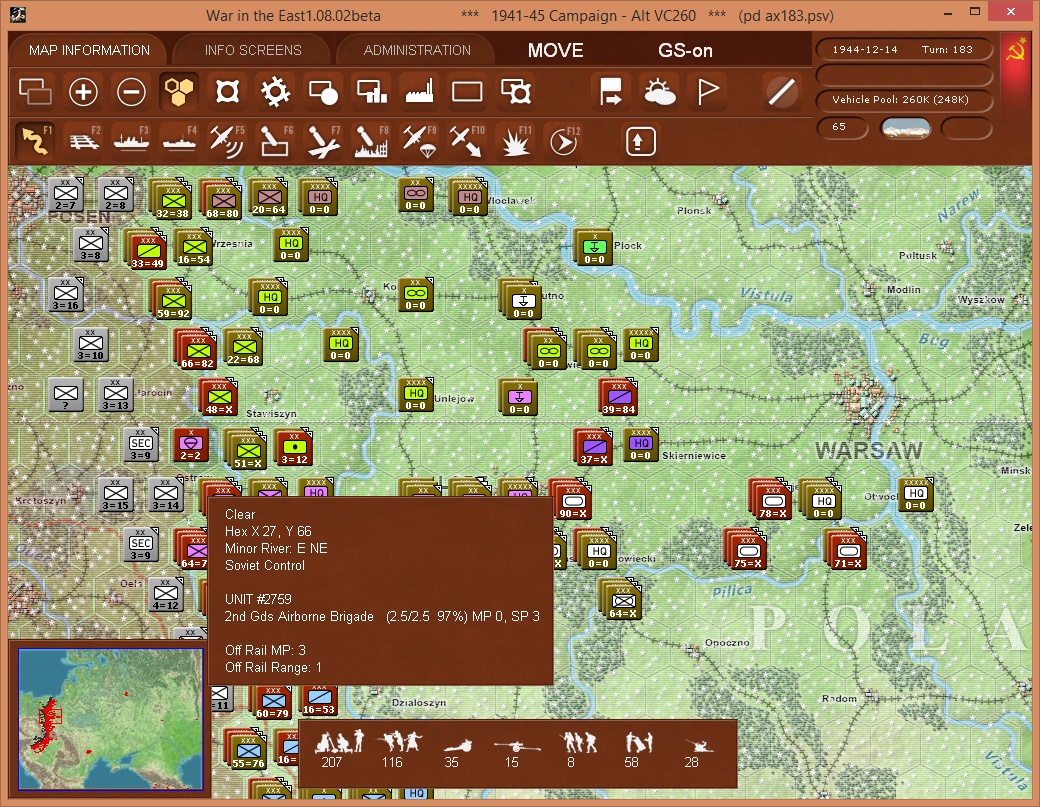Viewport: 1040px width, 807px height.
Task: Select the 90=X tank unit stack
Action: click(571, 499)
